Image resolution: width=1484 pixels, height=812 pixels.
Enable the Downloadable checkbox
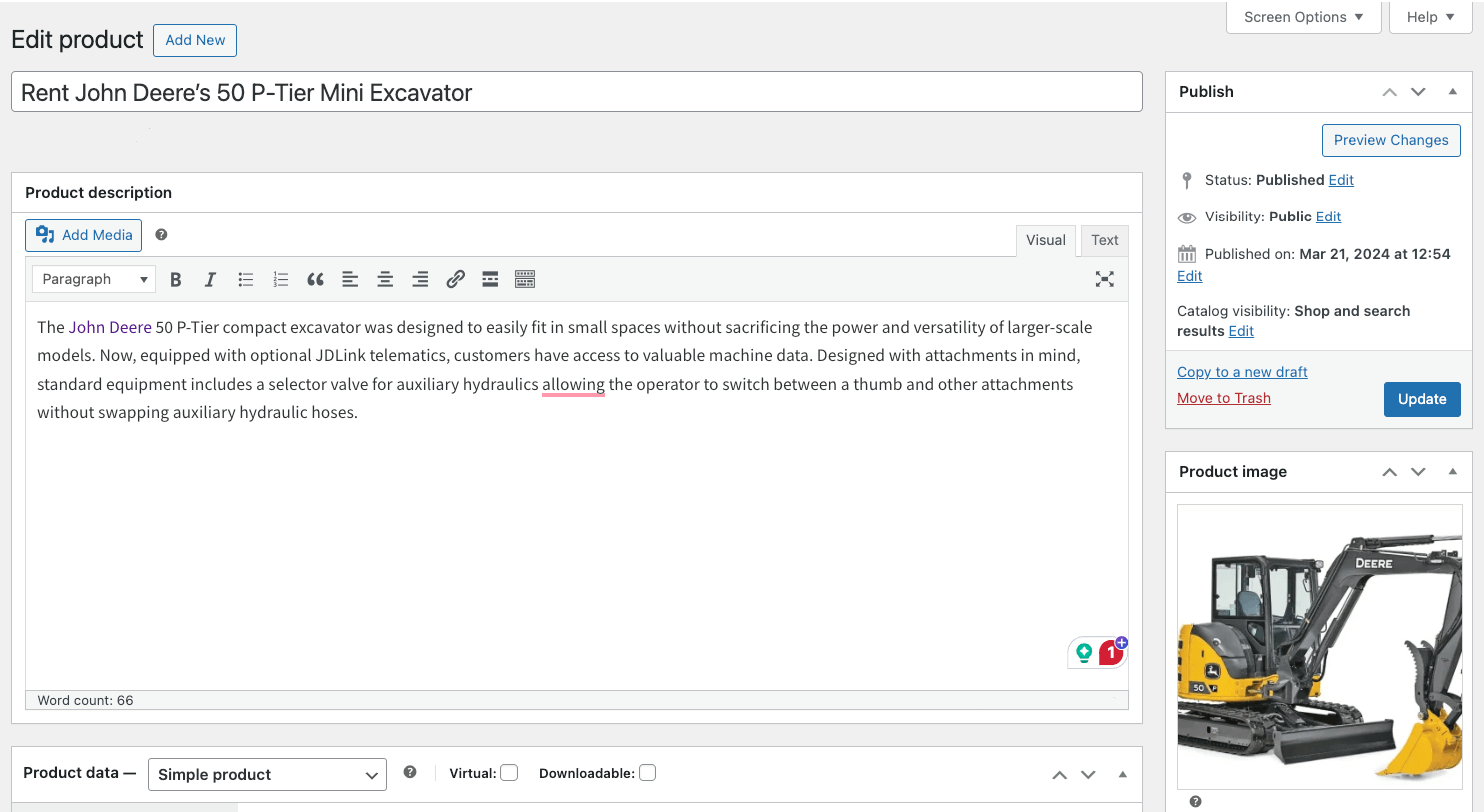tap(647, 773)
